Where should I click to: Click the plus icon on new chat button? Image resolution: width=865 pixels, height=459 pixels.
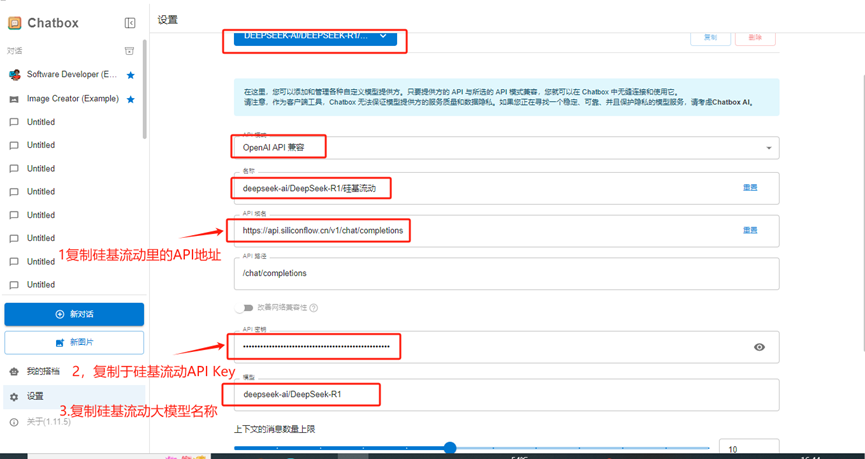(60, 314)
